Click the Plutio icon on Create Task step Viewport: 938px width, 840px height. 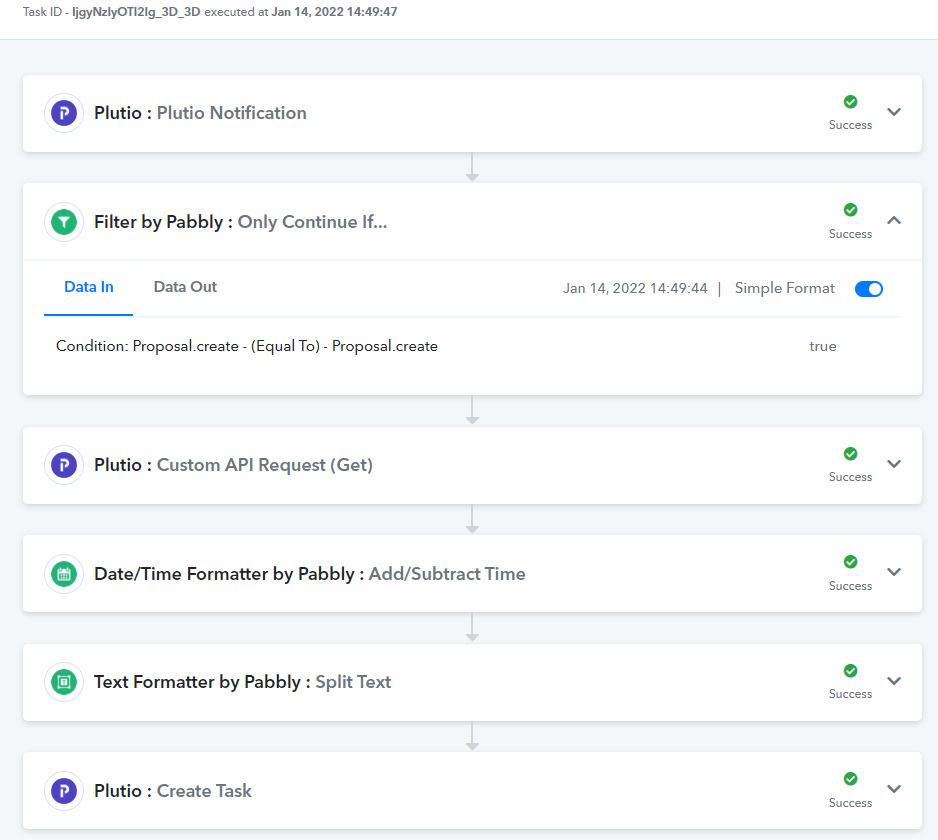[x=63, y=790]
